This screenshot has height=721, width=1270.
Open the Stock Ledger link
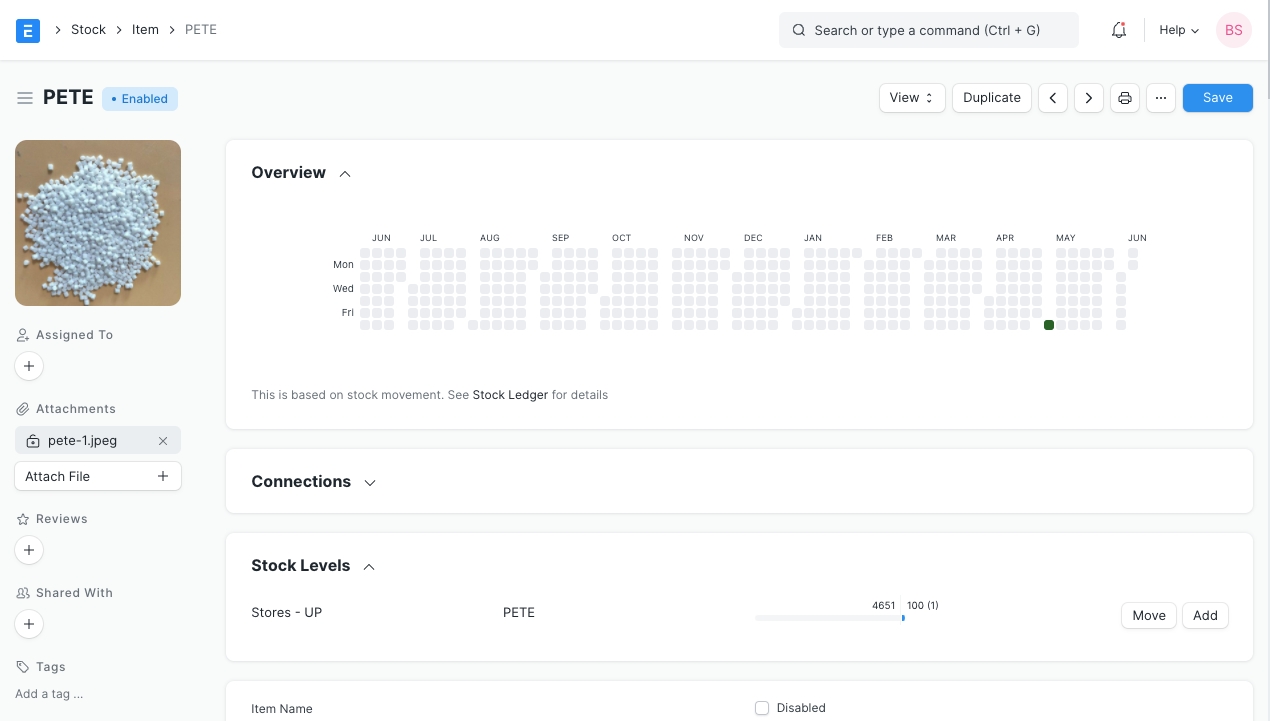pos(510,395)
